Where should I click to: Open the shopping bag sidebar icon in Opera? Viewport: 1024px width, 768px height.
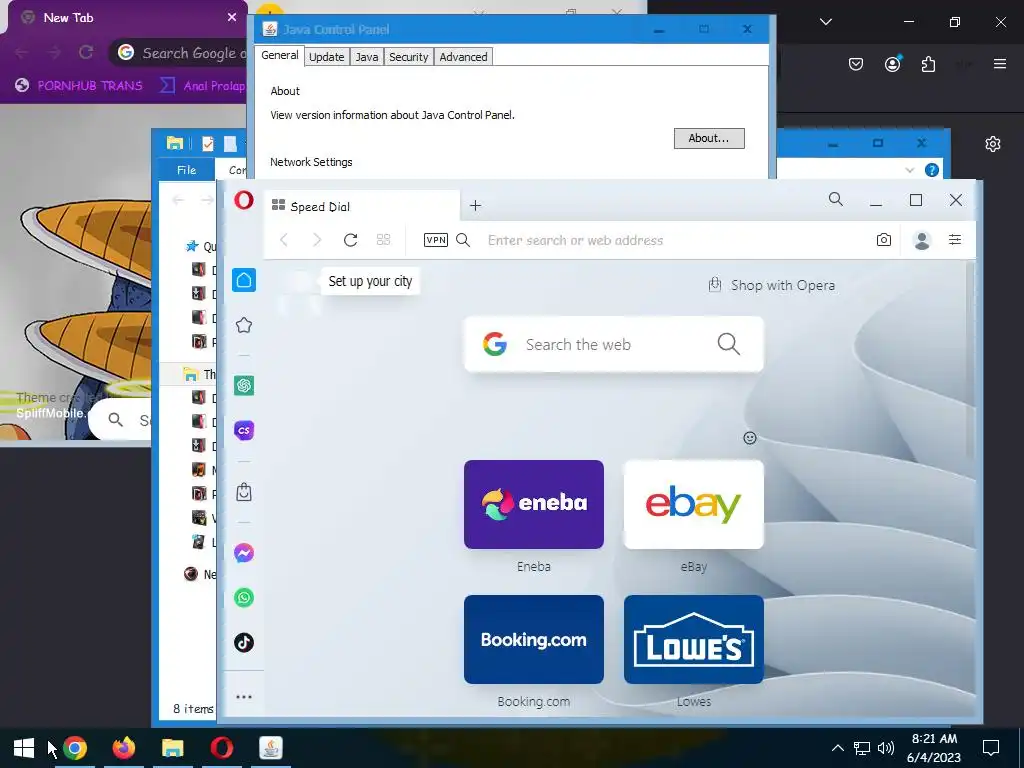coord(244,492)
